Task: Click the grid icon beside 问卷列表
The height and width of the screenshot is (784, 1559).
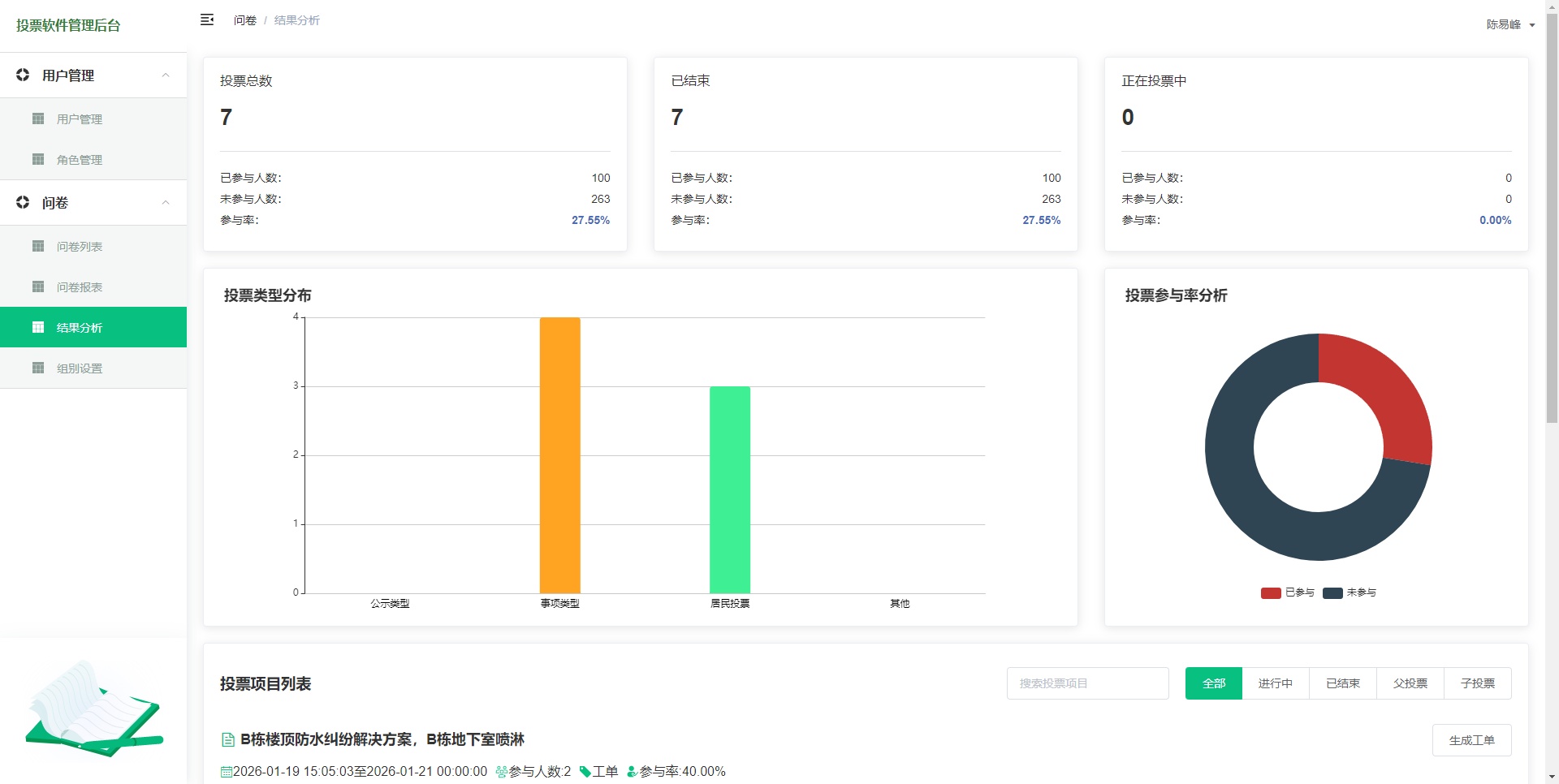Action: tap(38, 246)
